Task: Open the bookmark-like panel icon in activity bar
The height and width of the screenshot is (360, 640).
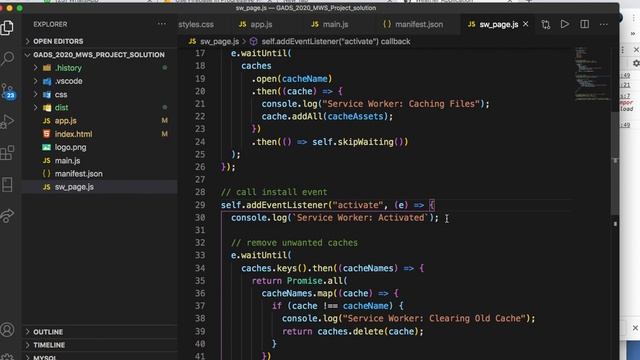Action: point(7,184)
